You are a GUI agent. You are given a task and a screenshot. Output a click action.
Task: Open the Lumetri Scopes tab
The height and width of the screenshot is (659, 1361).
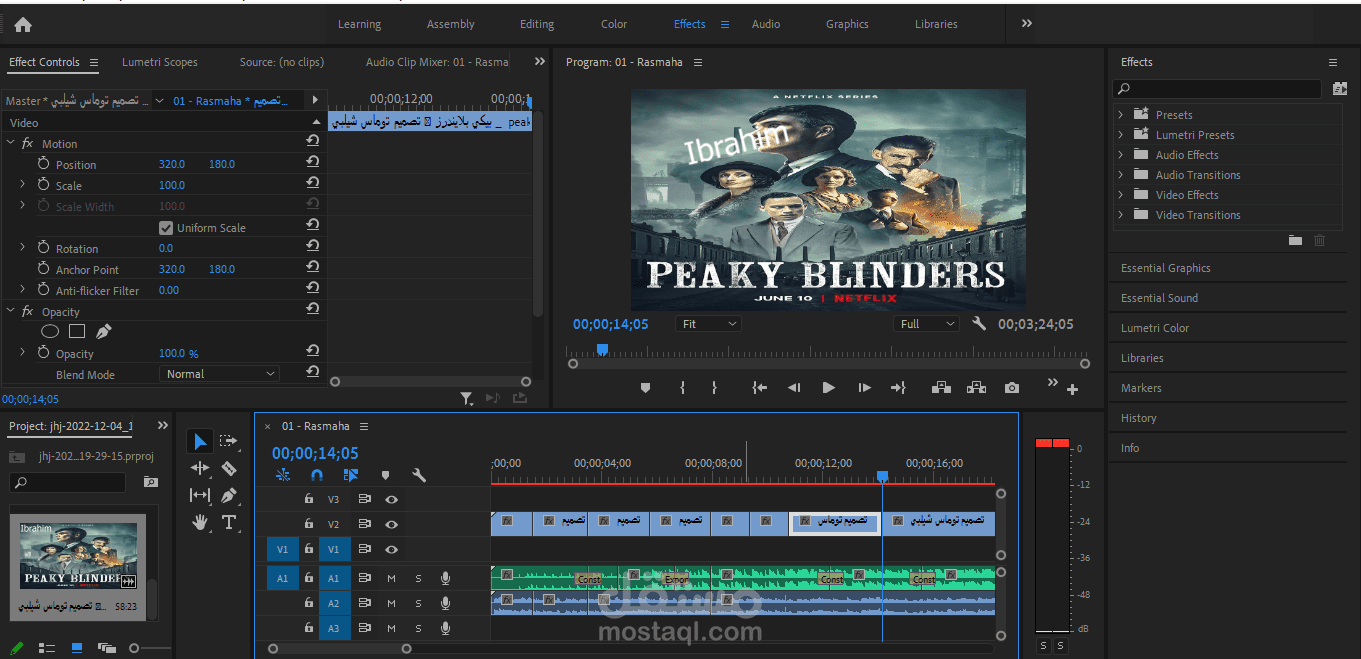(x=160, y=62)
